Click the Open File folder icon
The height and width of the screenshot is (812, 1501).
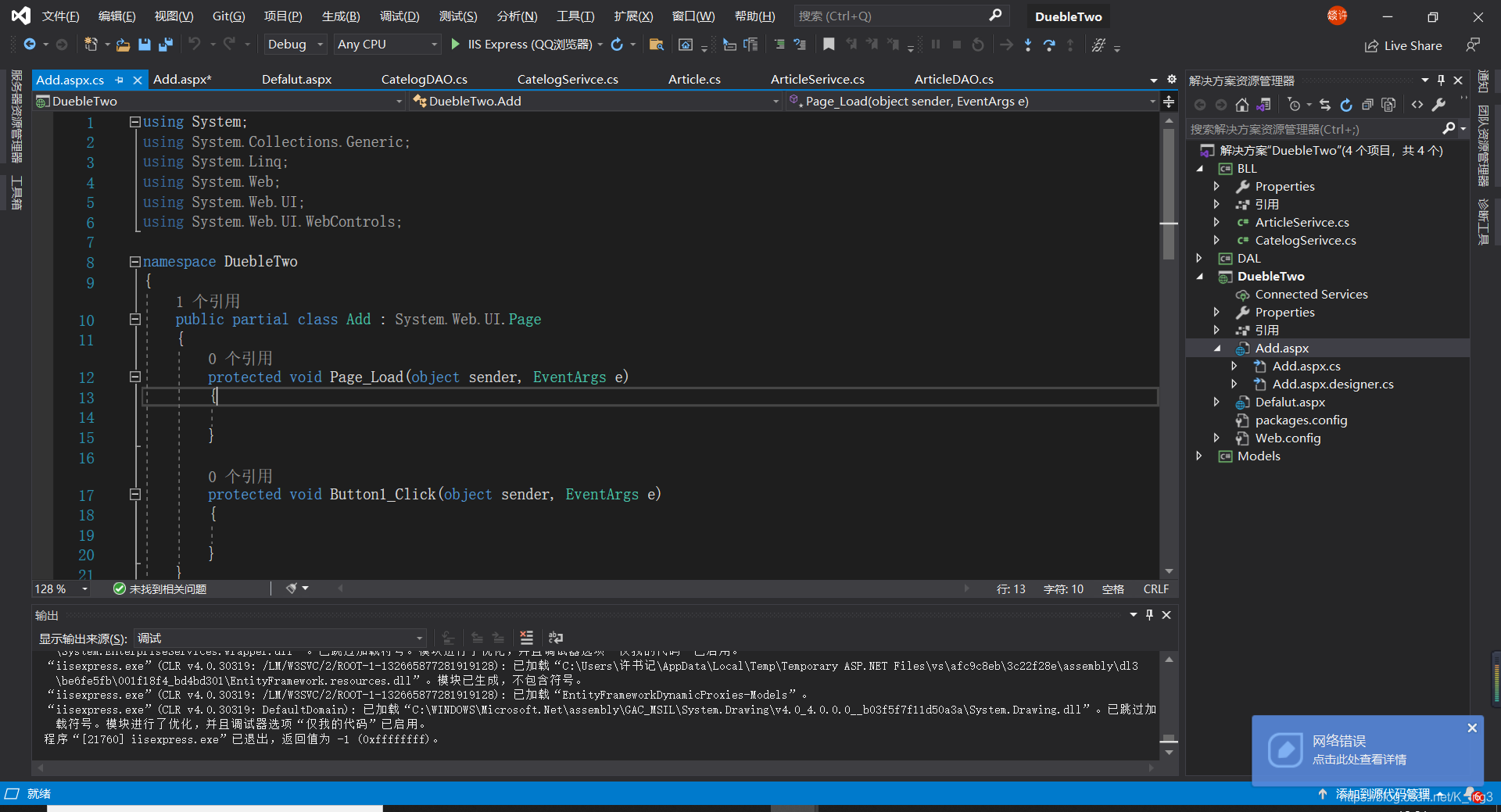pyautogui.click(x=123, y=45)
